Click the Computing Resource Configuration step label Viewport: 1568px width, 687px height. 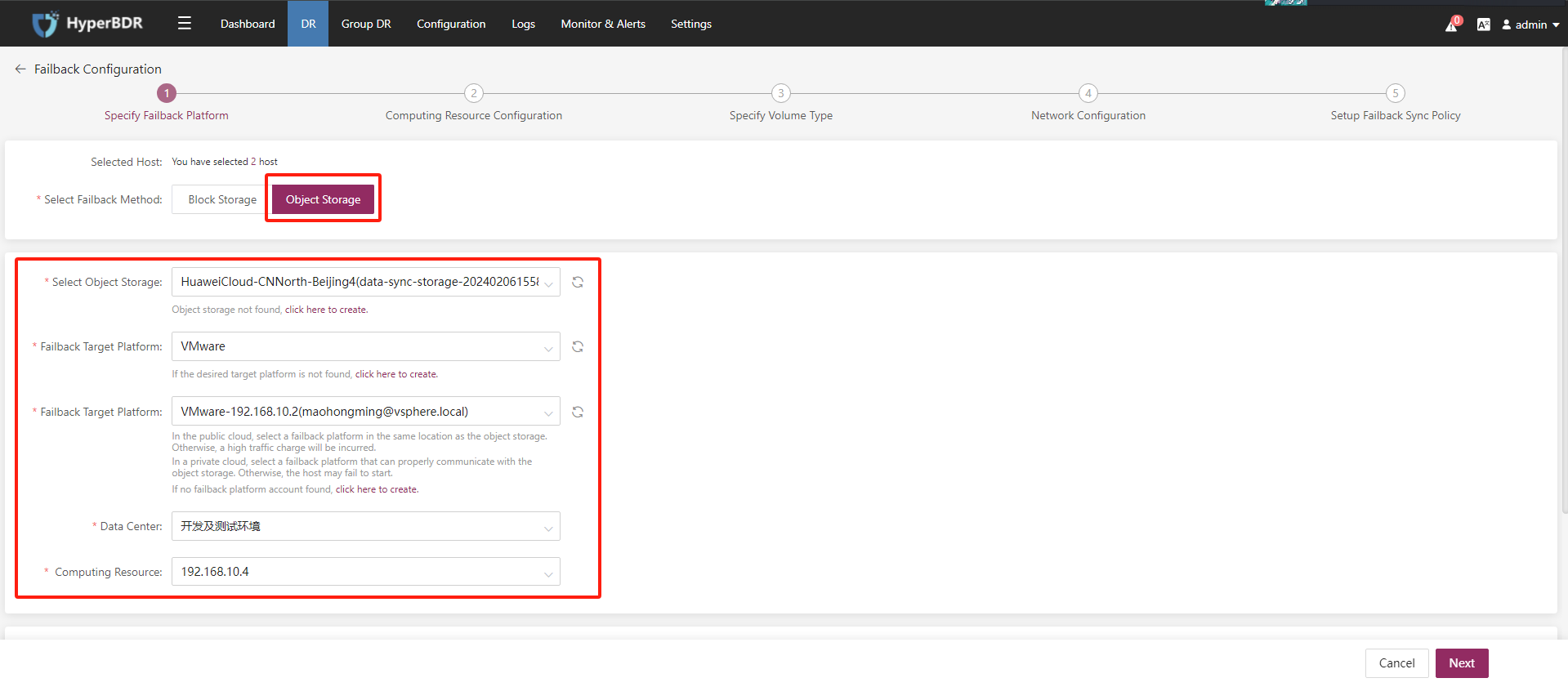pyautogui.click(x=474, y=115)
